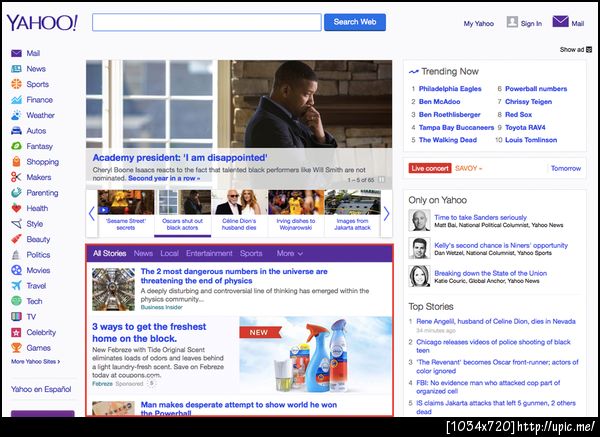The image size is (600, 437).
Task: Switch to the Entertainment stories tab
Action: click(x=209, y=253)
